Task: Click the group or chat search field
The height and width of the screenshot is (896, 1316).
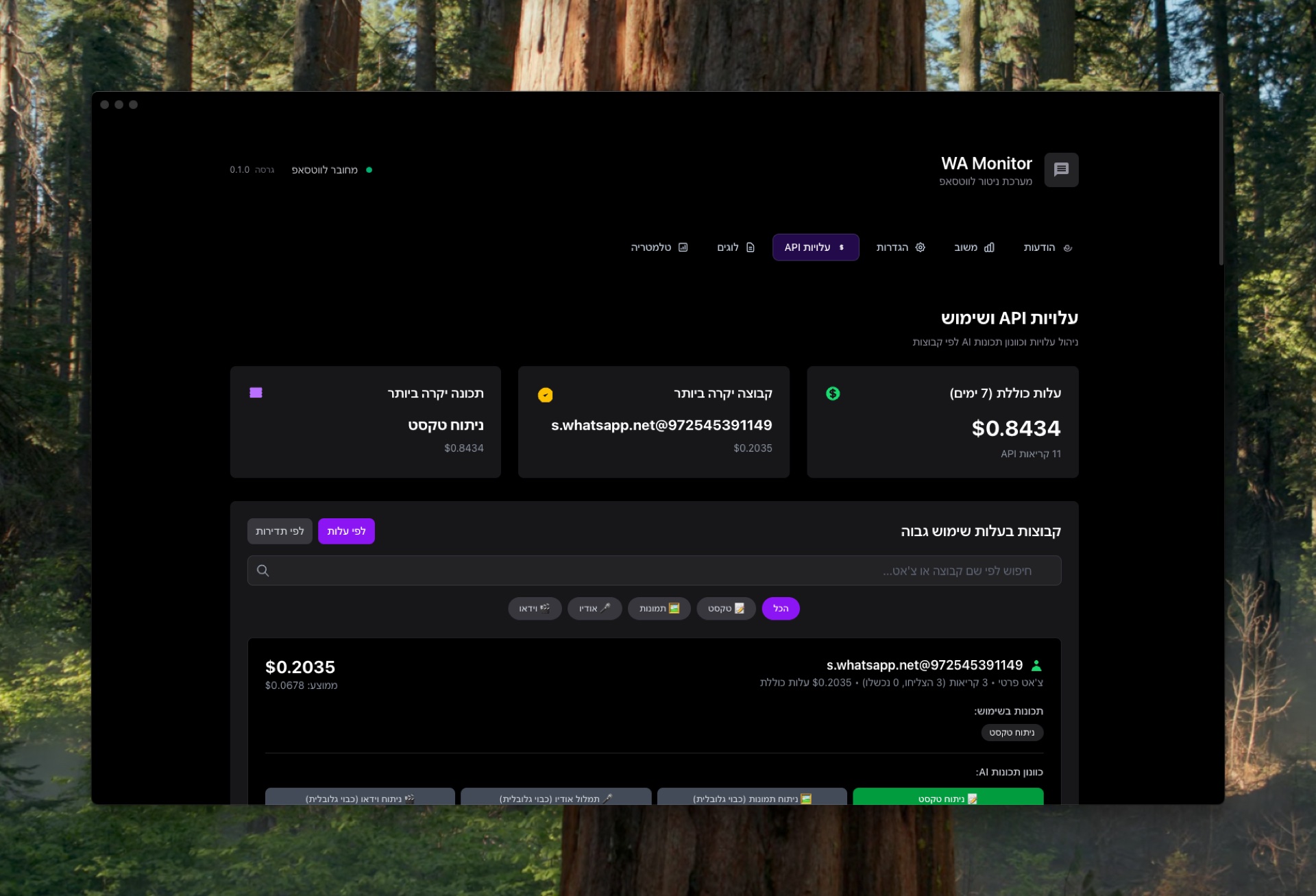Action: [x=654, y=570]
